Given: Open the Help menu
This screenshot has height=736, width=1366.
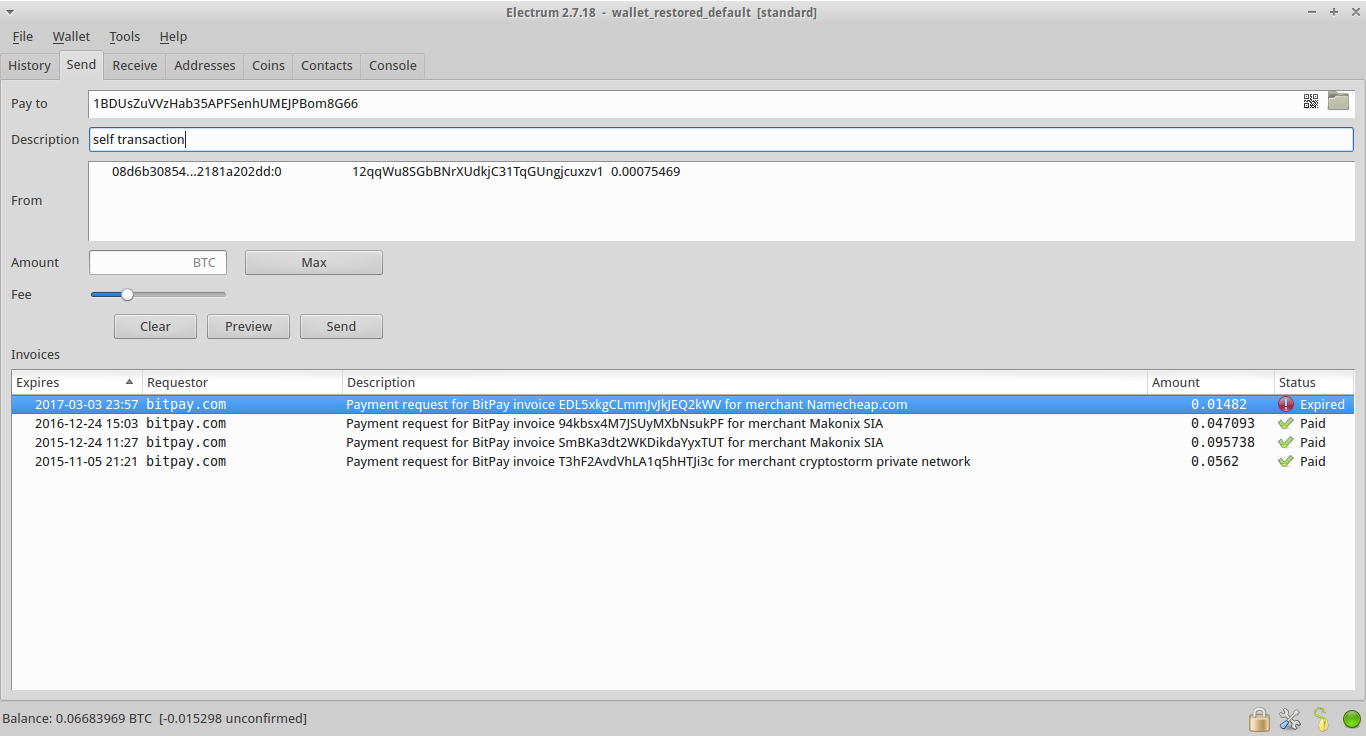Looking at the screenshot, I should pos(173,37).
